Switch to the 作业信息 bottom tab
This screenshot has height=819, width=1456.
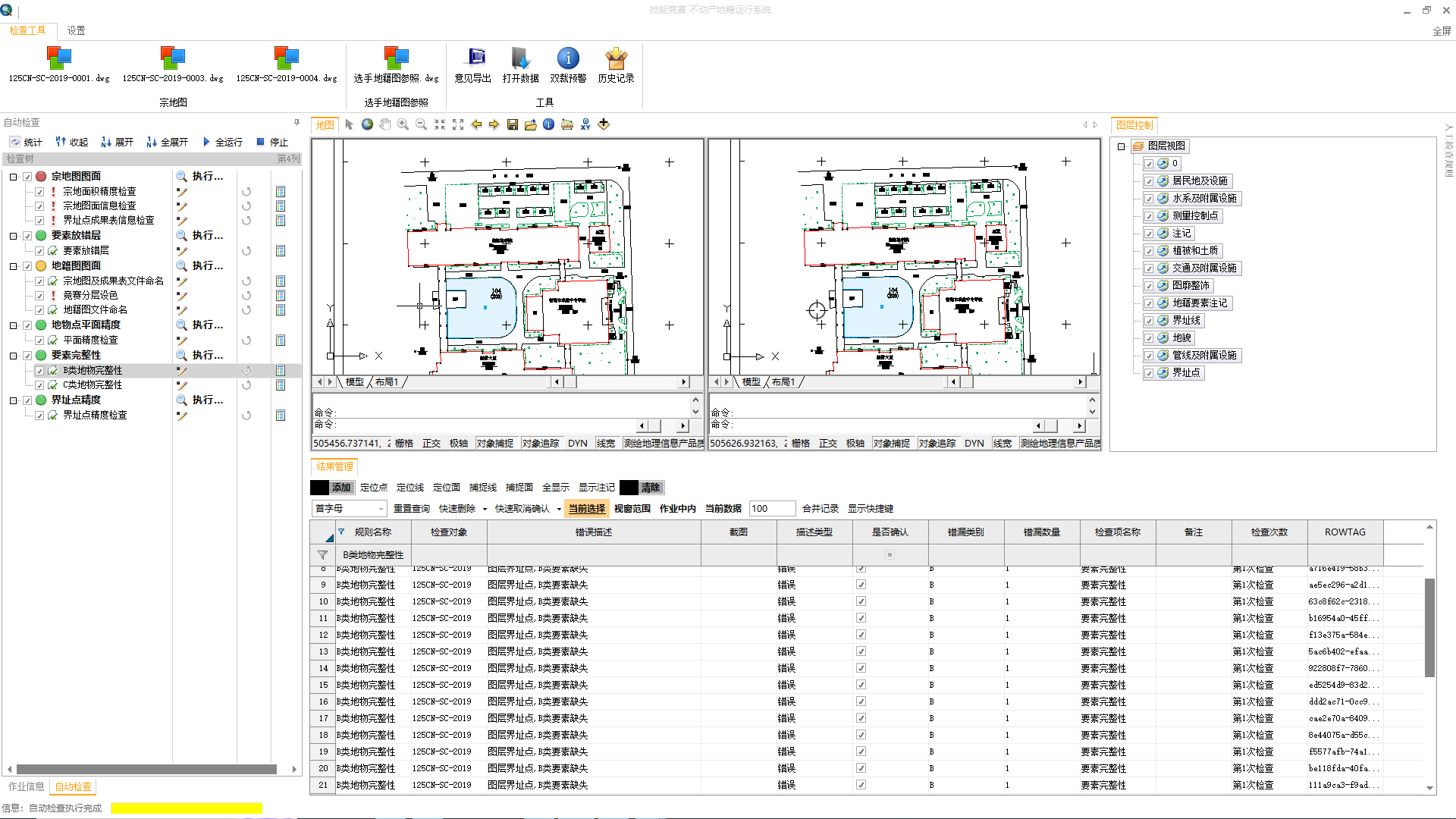click(27, 786)
